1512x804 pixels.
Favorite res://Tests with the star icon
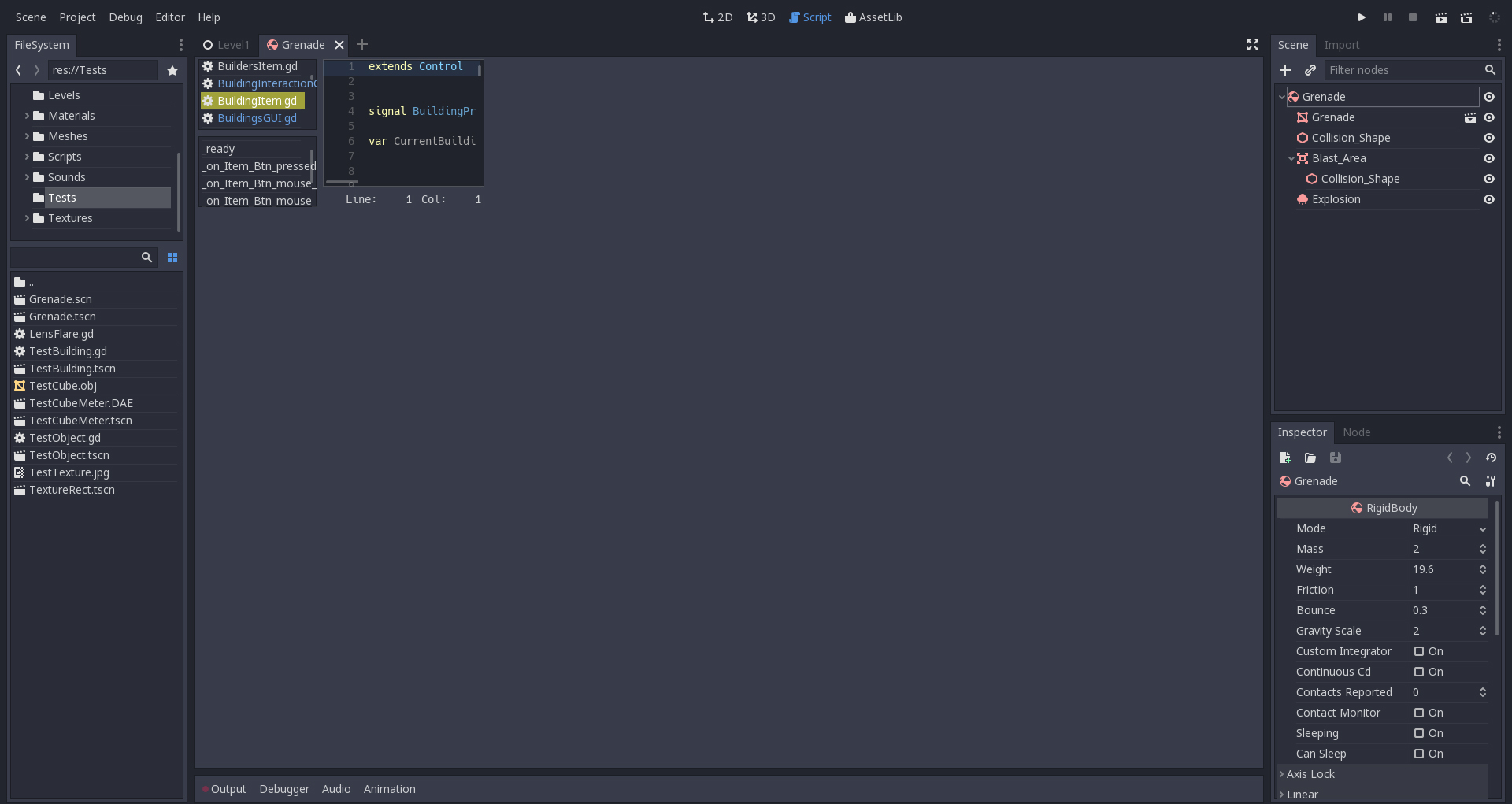172,70
